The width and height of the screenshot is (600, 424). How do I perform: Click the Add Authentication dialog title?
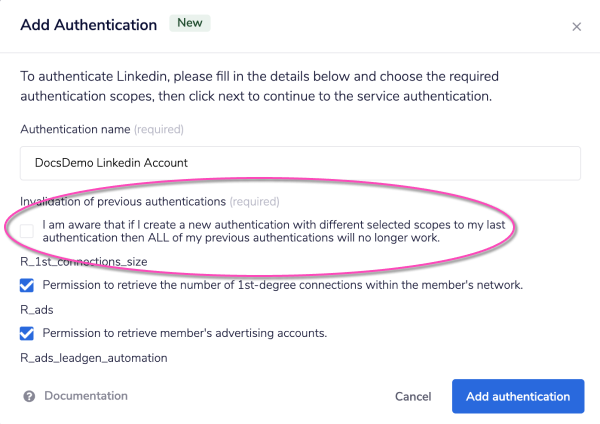89,24
